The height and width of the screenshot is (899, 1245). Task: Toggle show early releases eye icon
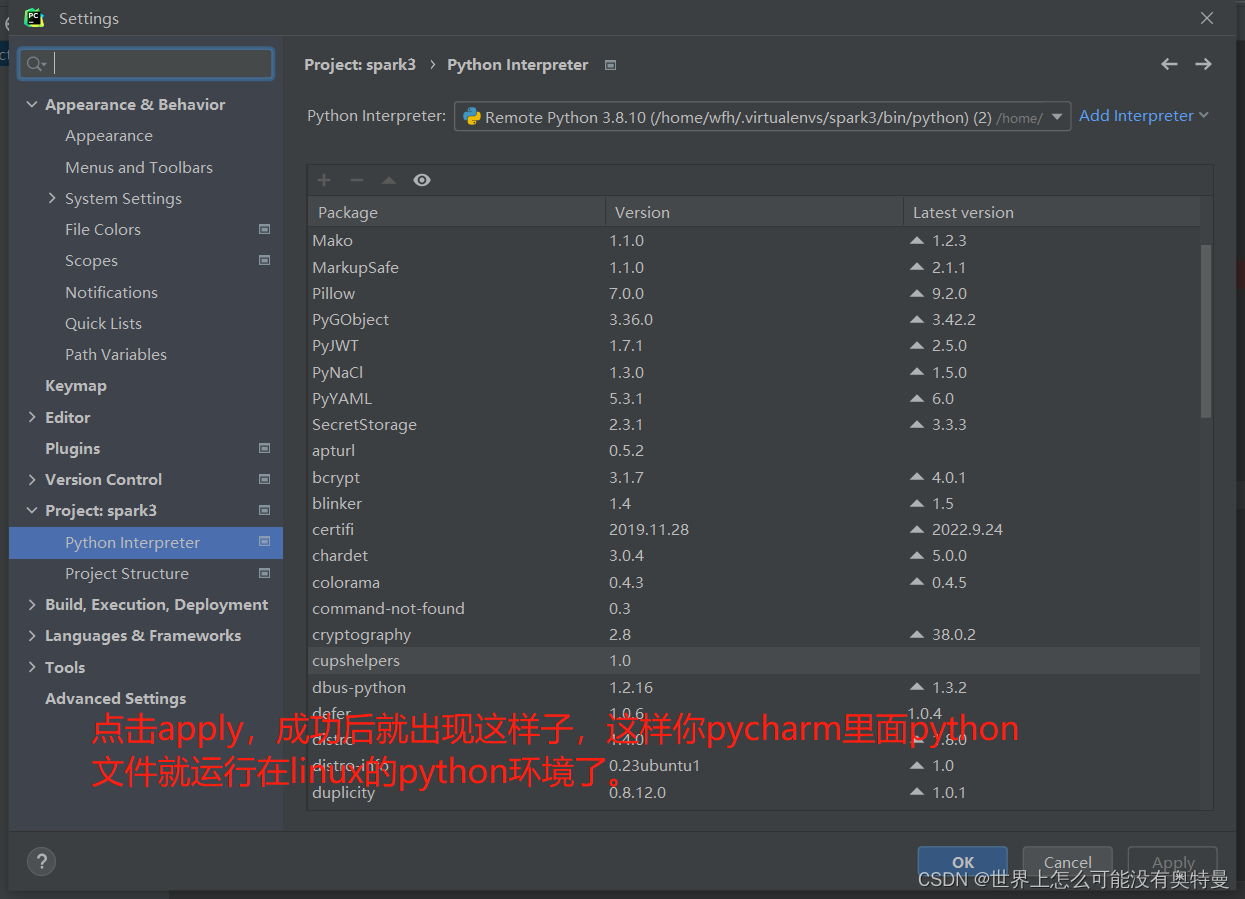(422, 180)
